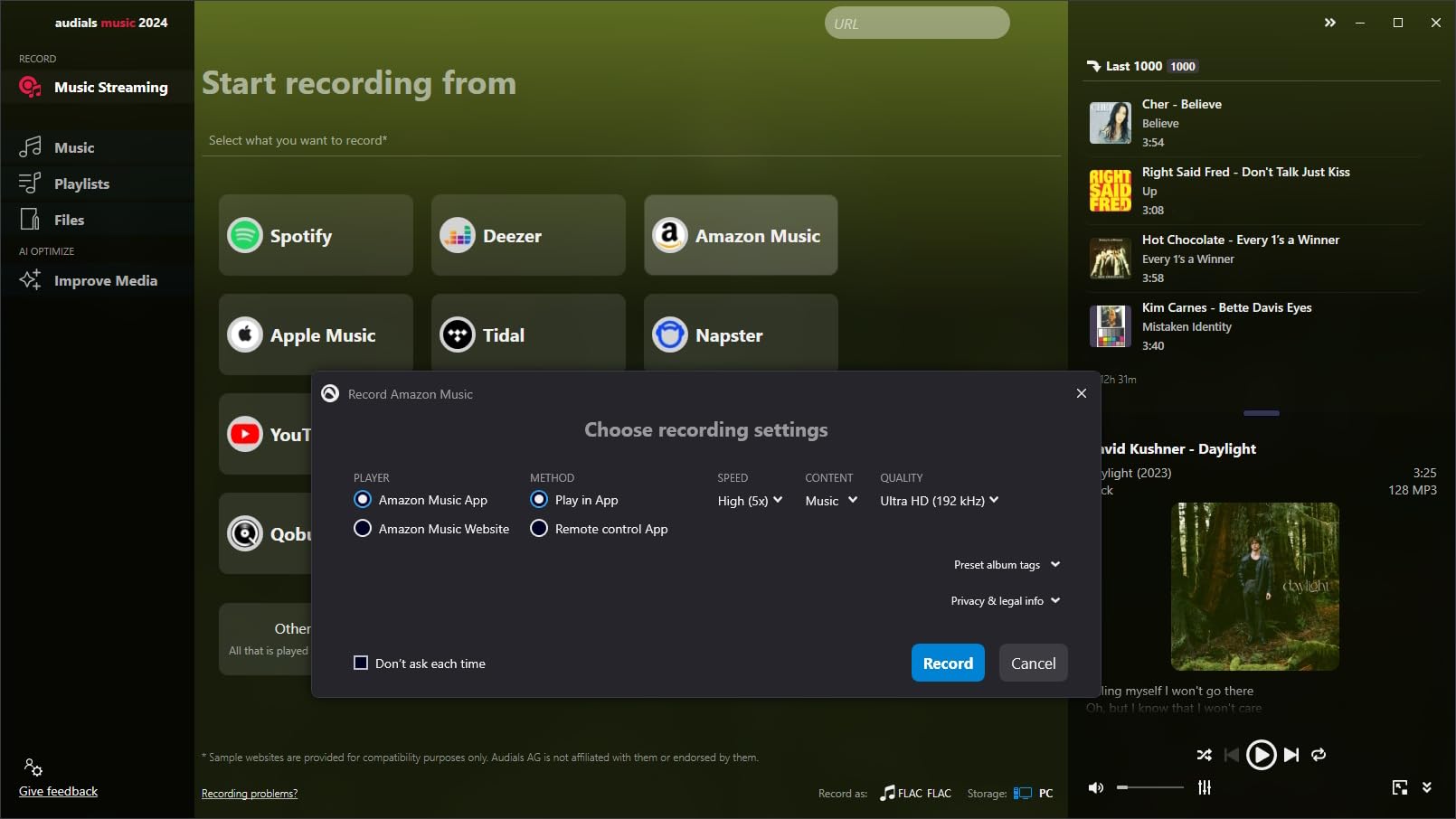Mute the speaker volume icon
This screenshot has height=819, width=1456.
[1096, 787]
